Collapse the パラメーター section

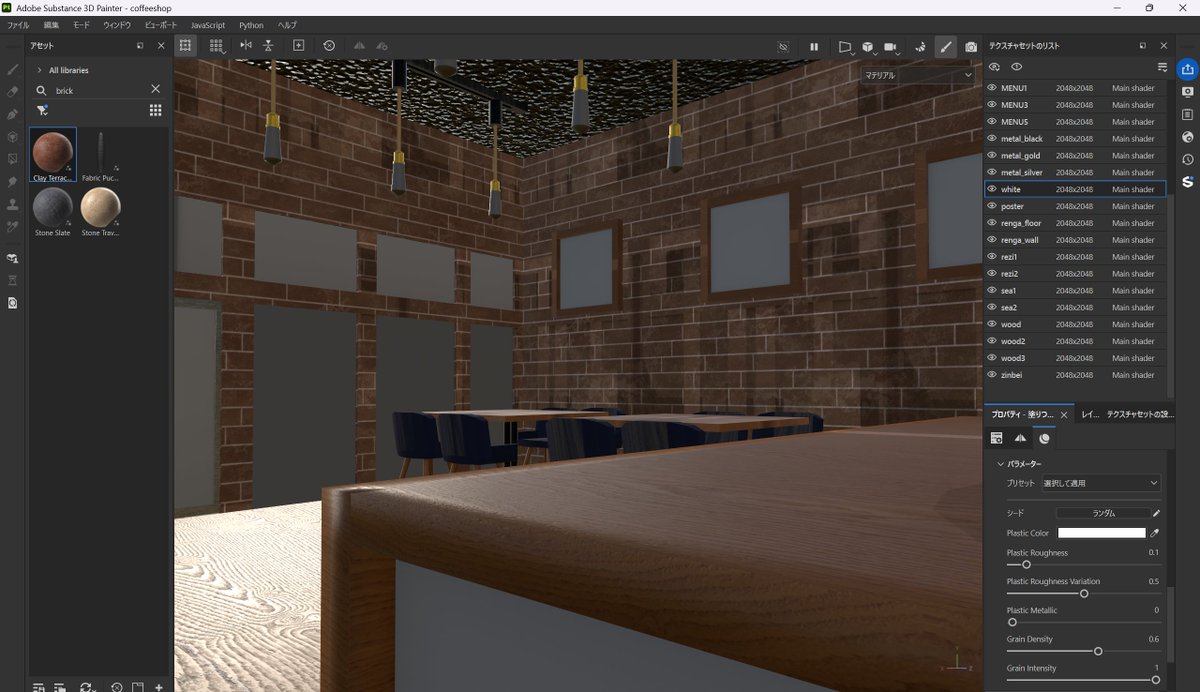coord(999,464)
